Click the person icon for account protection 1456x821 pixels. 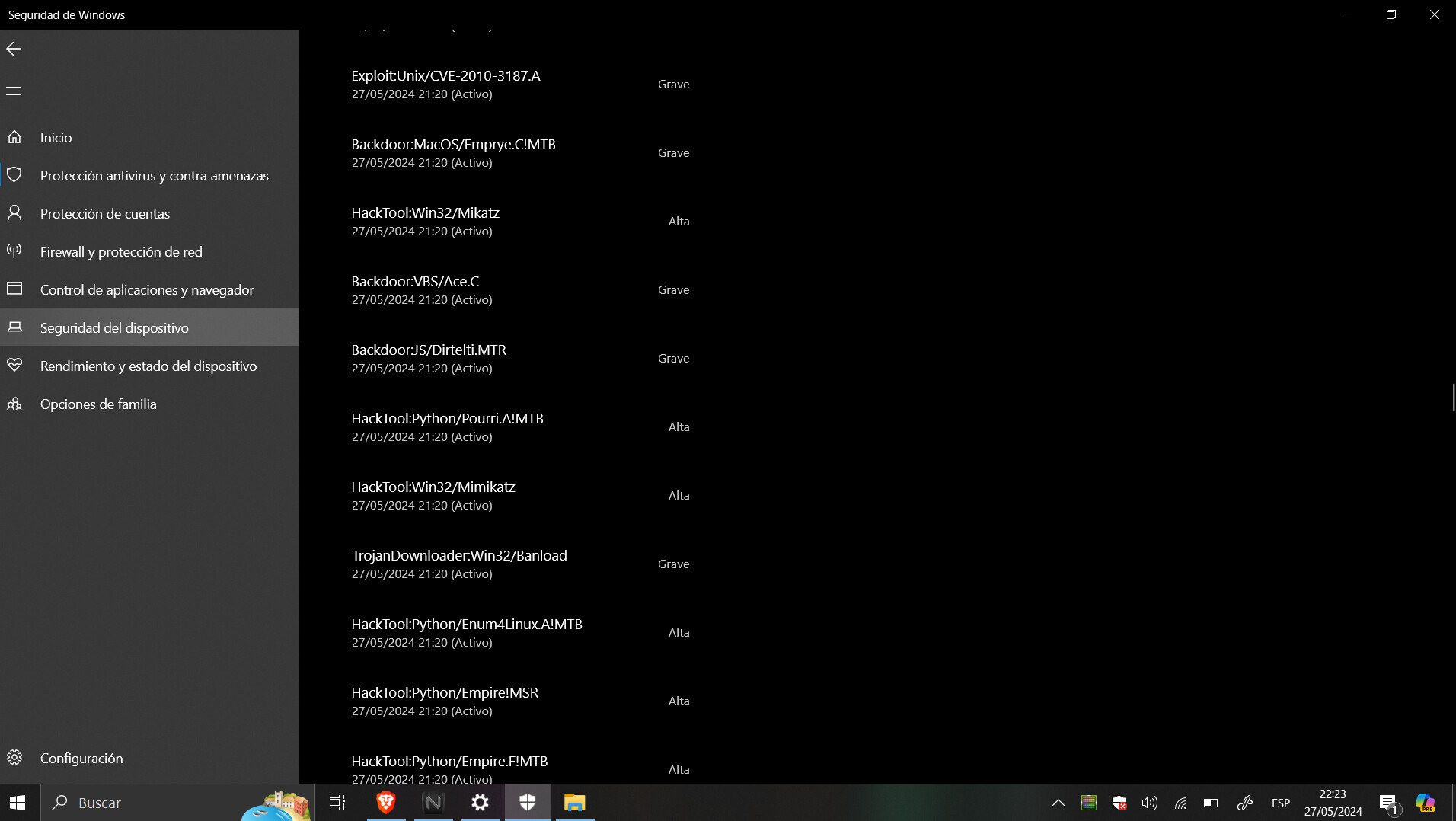click(x=14, y=213)
